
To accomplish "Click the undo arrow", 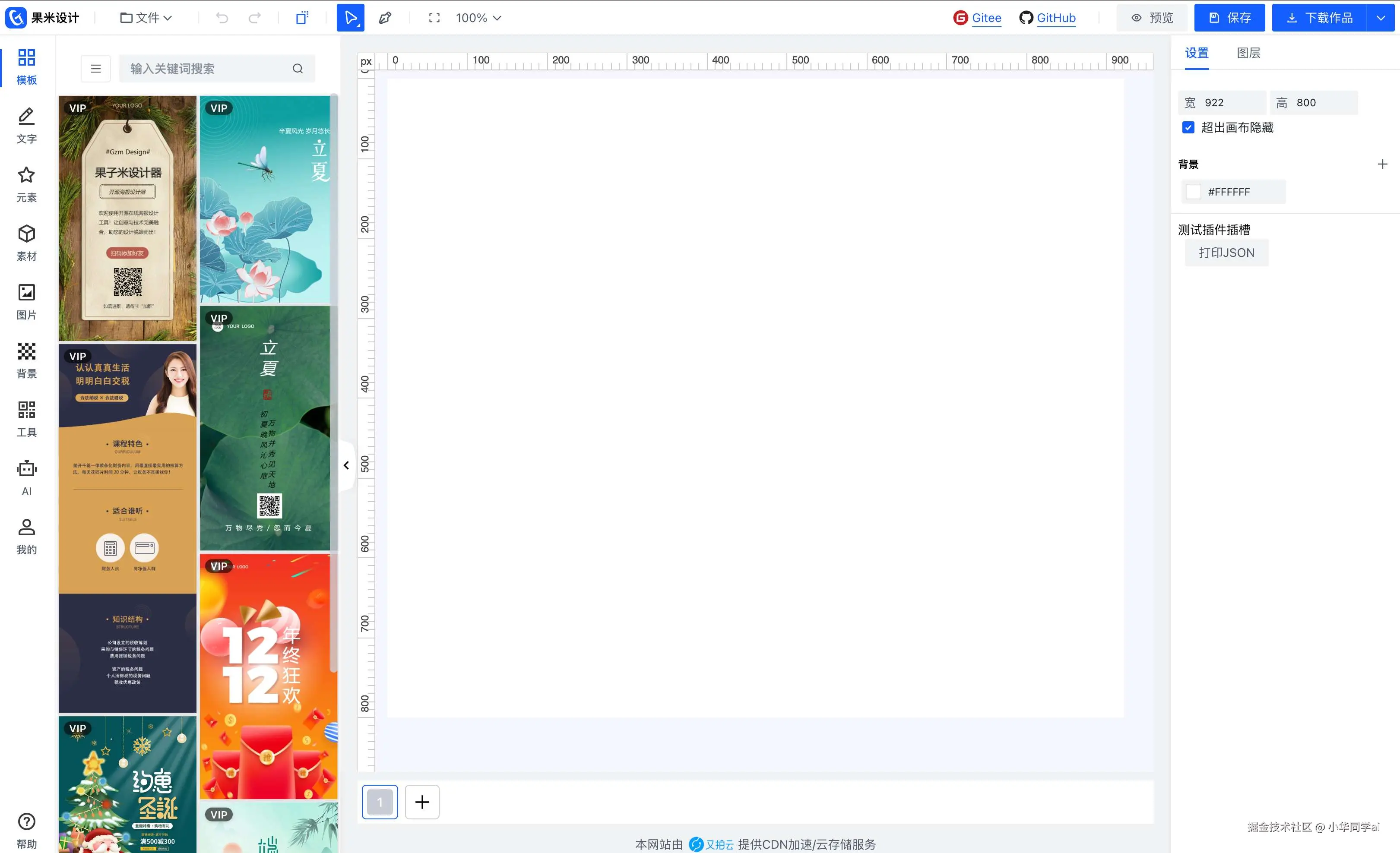I will click(x=222, y=18).
